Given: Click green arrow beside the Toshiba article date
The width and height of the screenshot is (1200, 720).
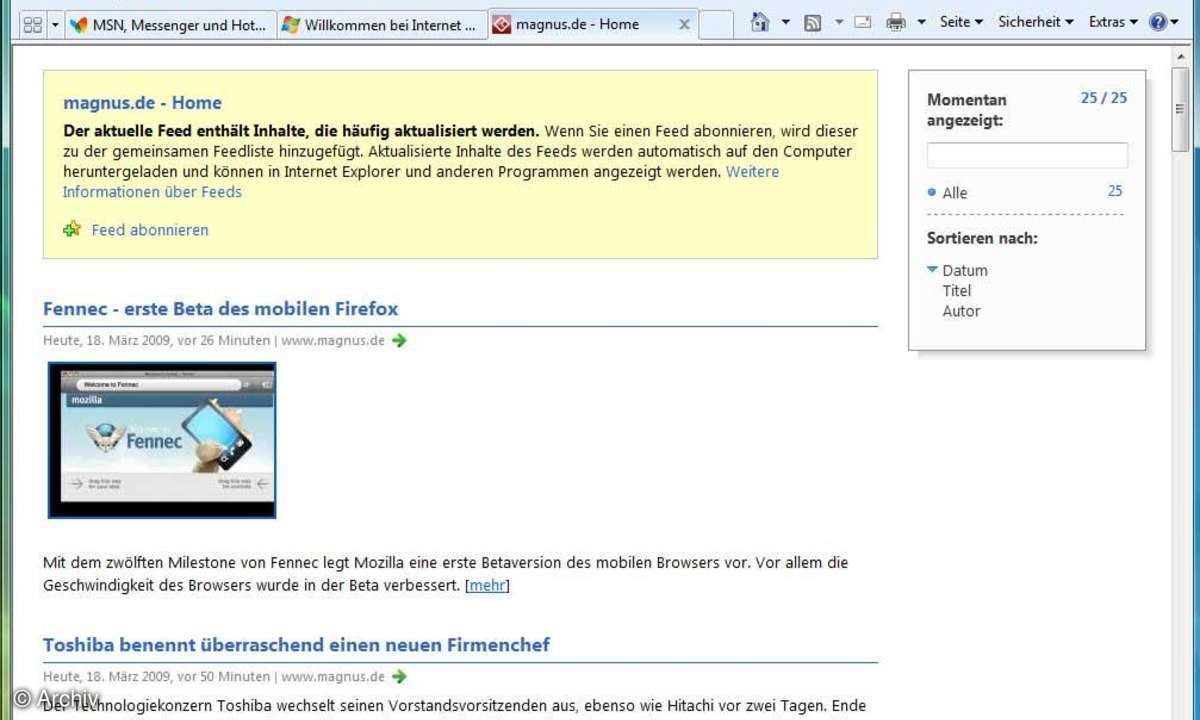Looking at the screenshot, I should point(399,676).
